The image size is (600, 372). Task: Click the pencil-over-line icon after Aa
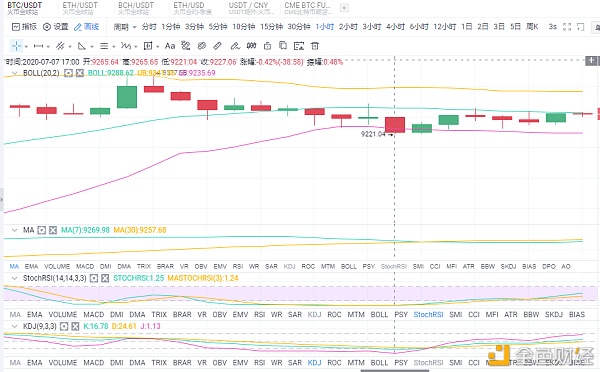(x=186, y=46)
